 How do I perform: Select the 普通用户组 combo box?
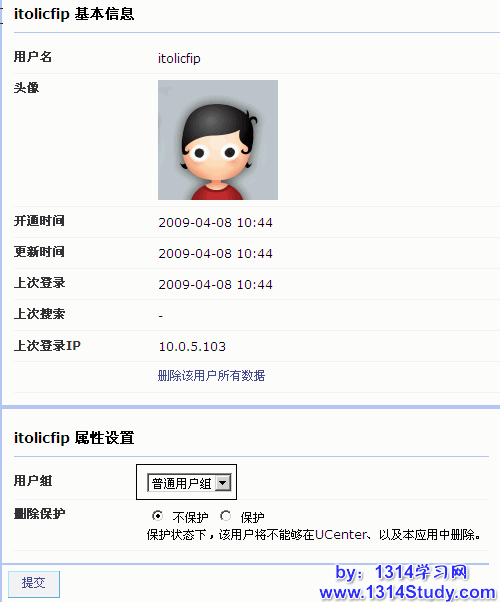point(189,483)
